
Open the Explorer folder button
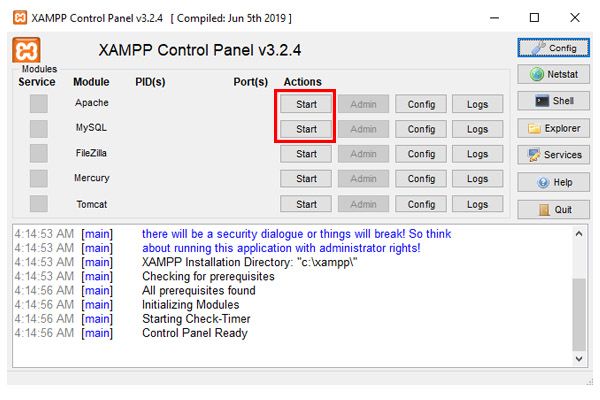click(553, 128)
